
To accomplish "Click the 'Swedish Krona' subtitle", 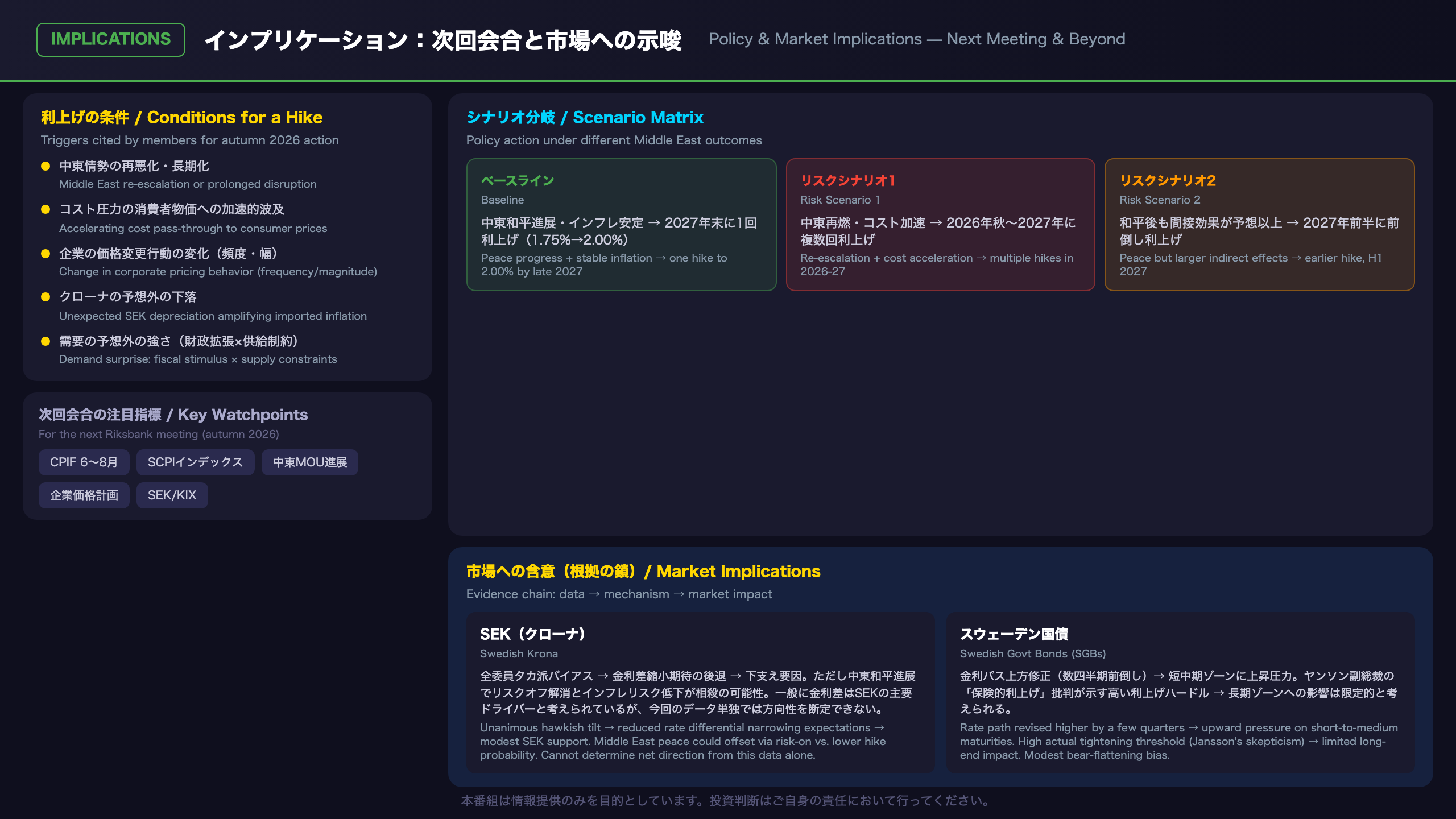I will pyautogui.click(x=519, y=654).
